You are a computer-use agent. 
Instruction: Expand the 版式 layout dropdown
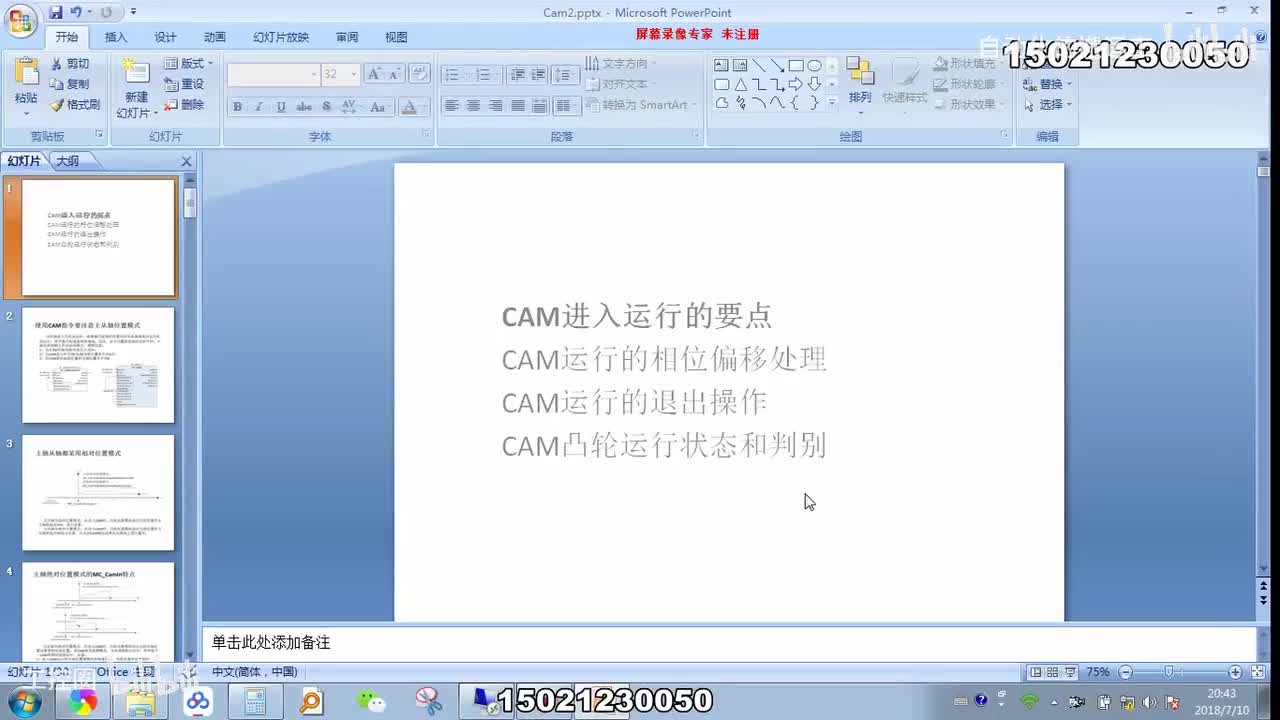pyautogui.click(x=189, y=63)
